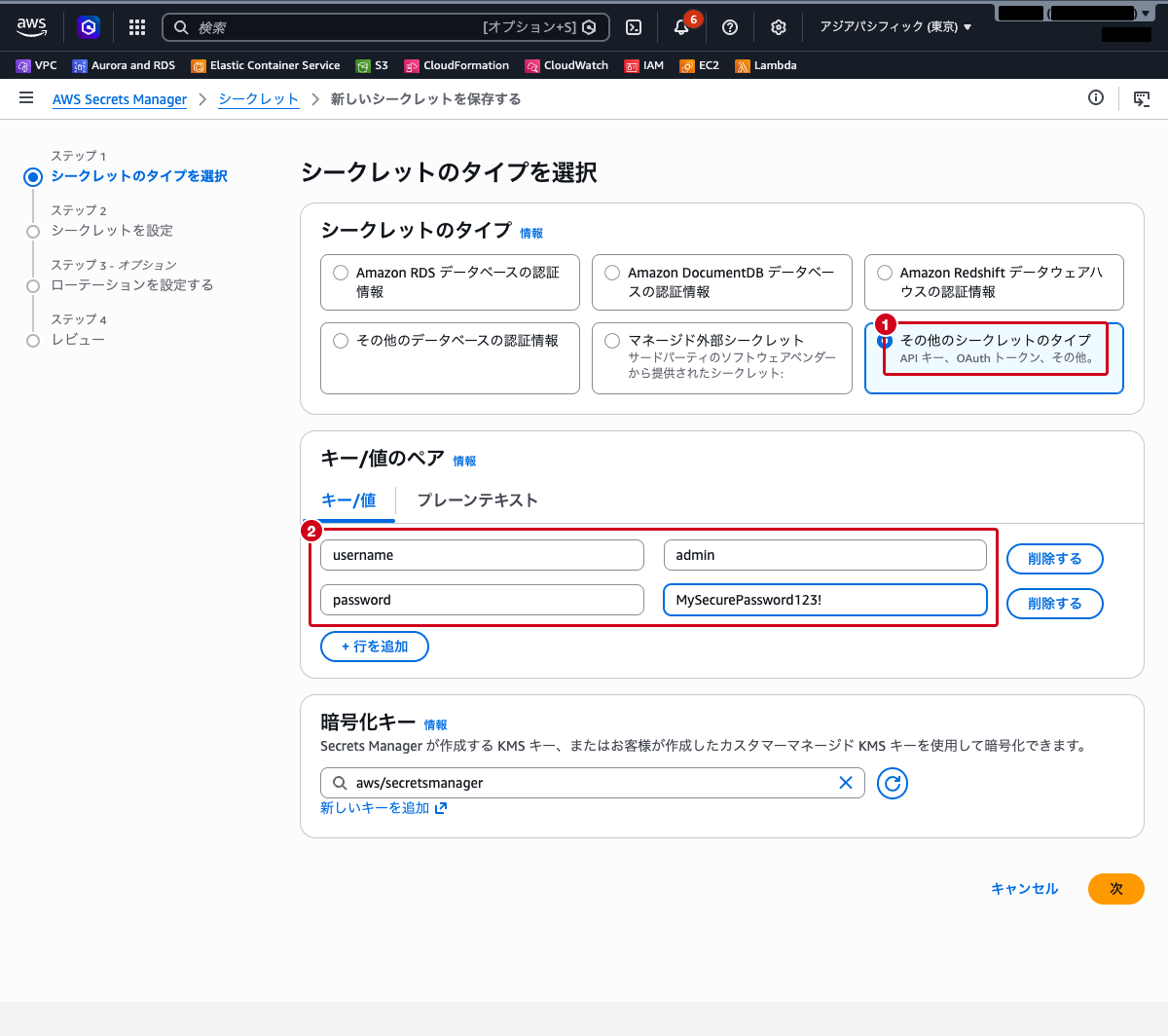
Task: Select Amazon RDS database credentials type
Action: 450,282
